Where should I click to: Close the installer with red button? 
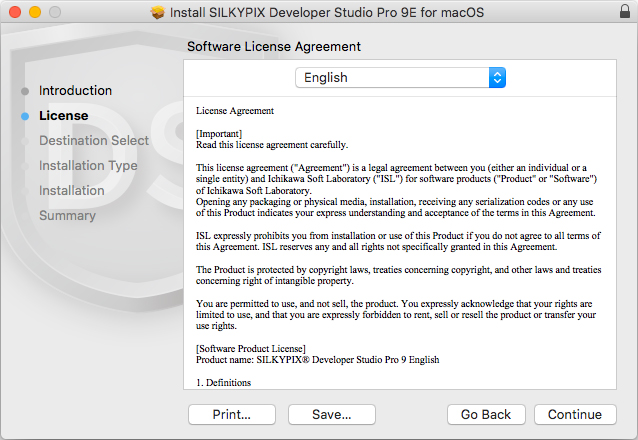[x=15, y=12]
